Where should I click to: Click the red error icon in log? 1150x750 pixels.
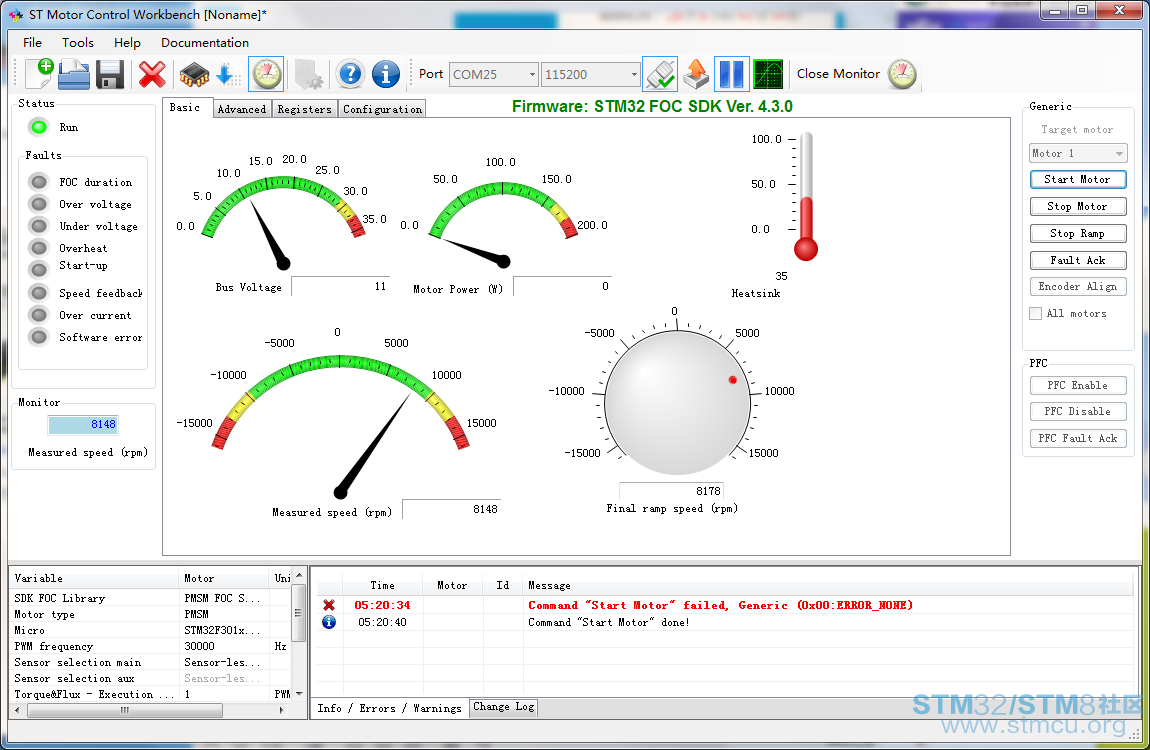pyautogui.click(x=329, y=606)
